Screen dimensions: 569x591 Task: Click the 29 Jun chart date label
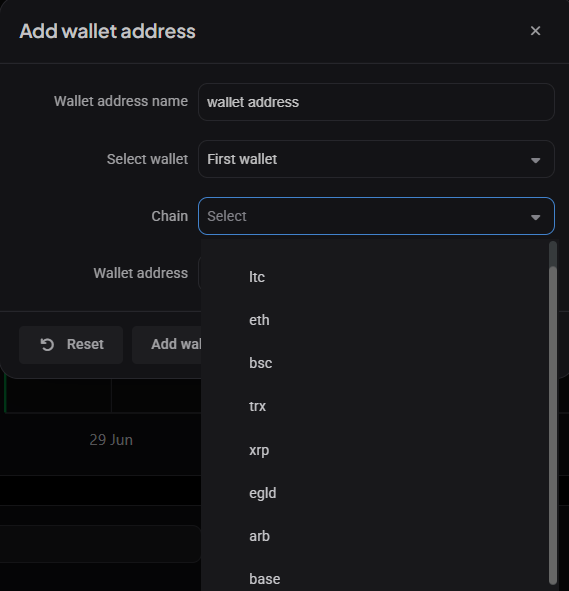click(111, 440)
